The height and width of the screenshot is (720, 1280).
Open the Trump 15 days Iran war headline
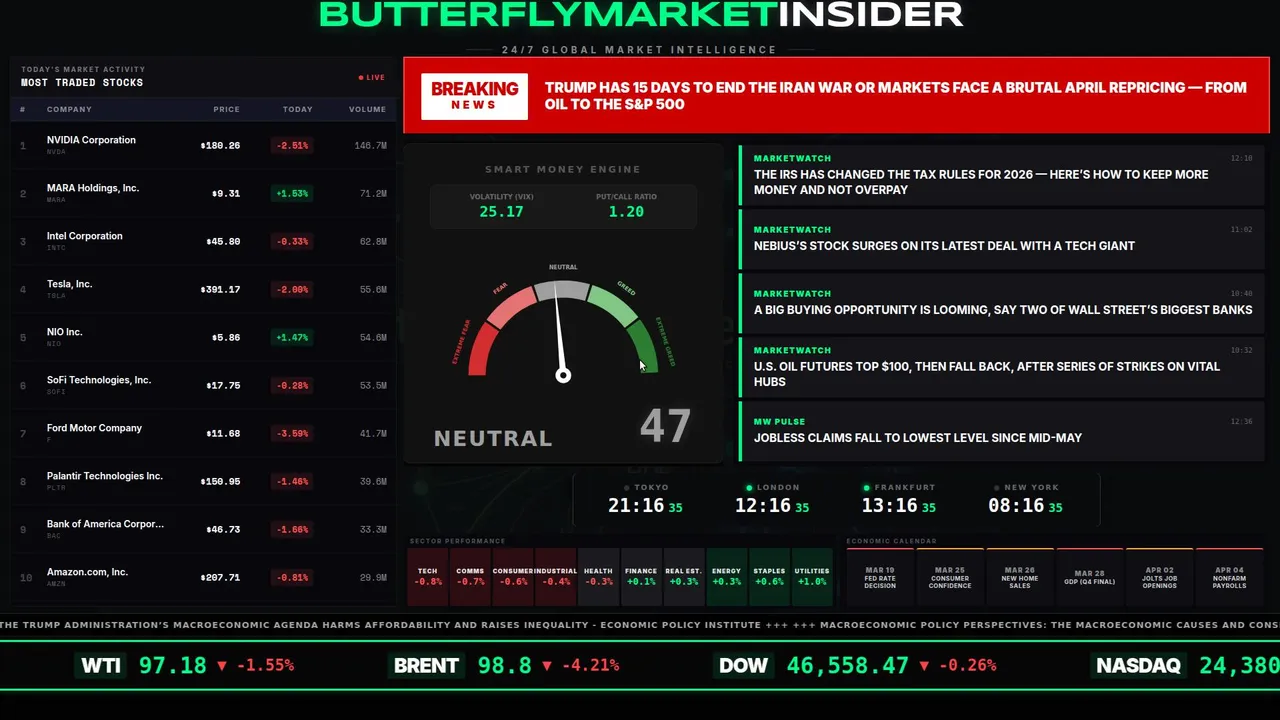tap(896, 96)
